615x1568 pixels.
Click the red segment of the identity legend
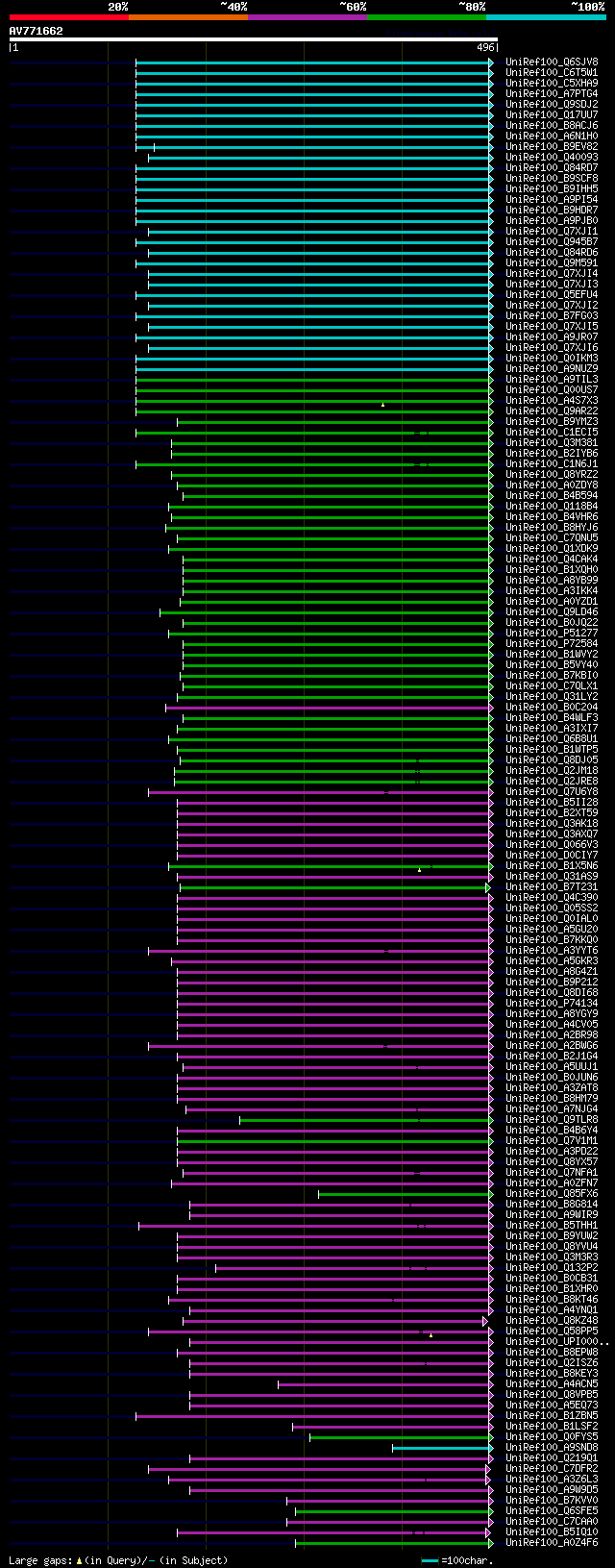tap(68, 17)
